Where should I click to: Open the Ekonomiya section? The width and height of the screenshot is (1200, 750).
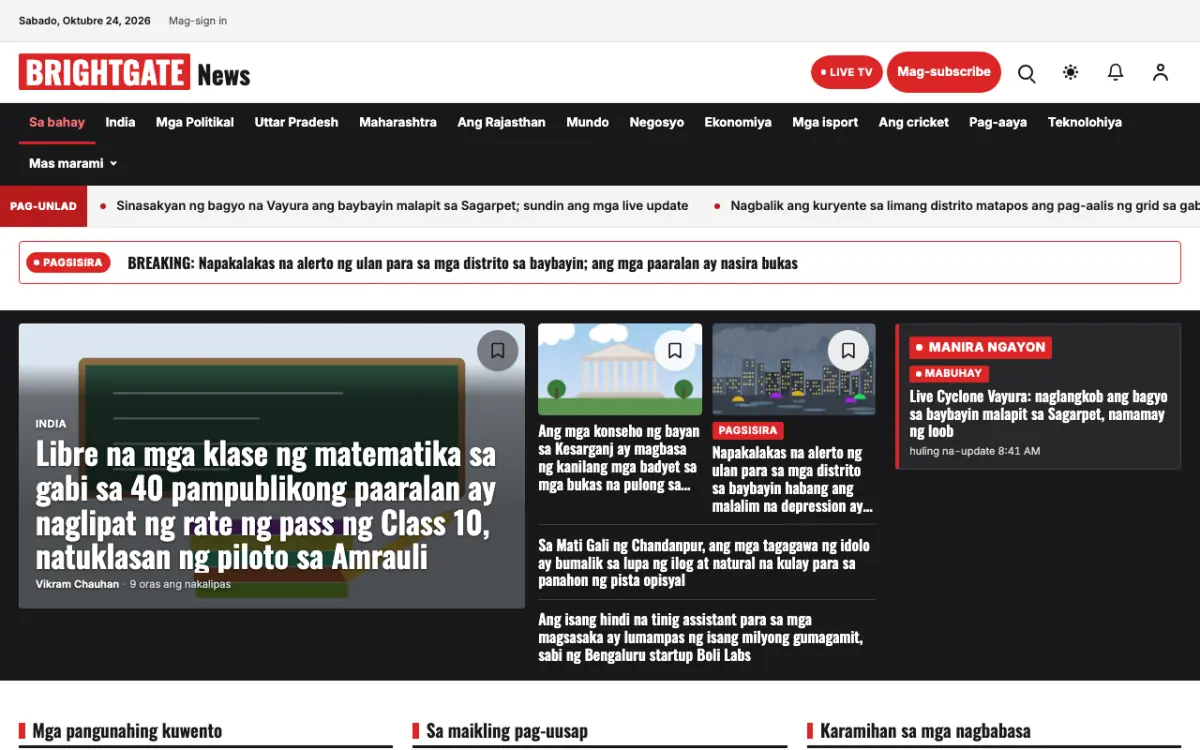click(738, 122)
